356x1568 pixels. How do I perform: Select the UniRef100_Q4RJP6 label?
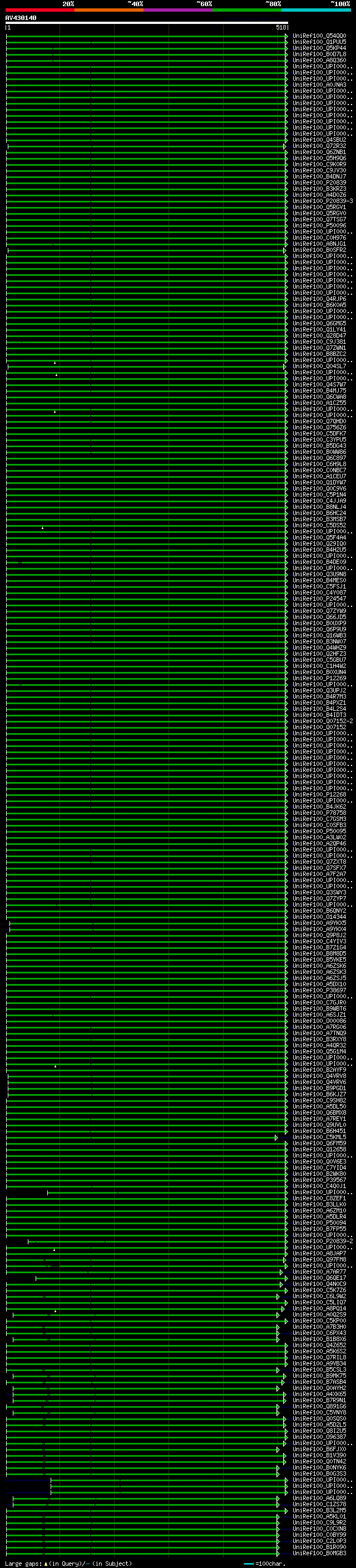tap(319, 299)
